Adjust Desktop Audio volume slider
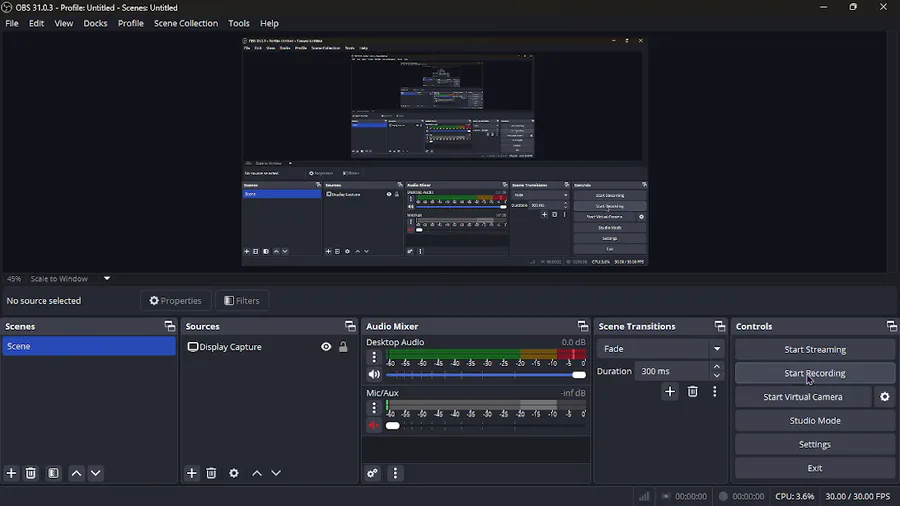The image size is (900, 506). coord(486,375)
